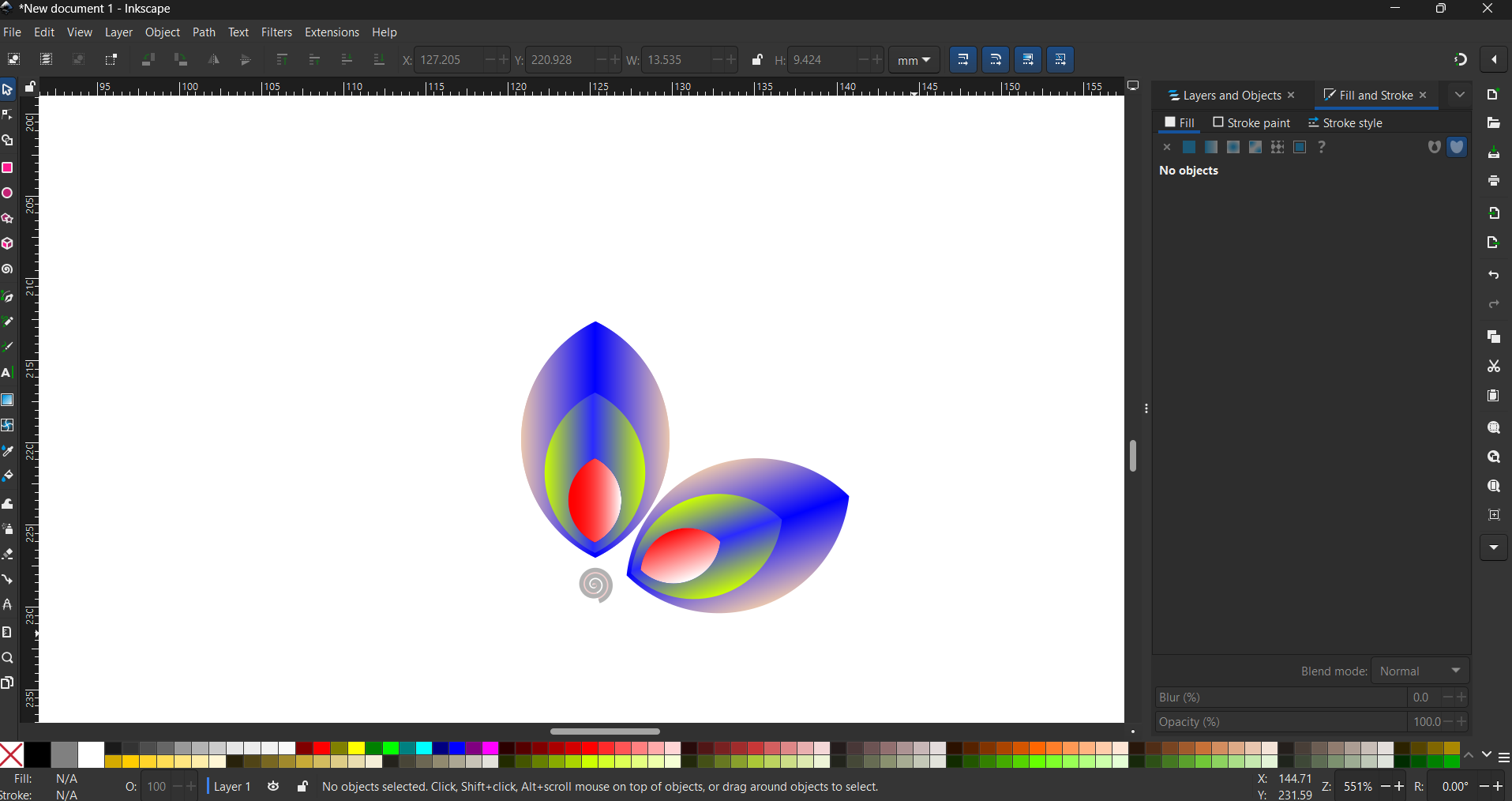Select the Spray tool

click(8, 528)
